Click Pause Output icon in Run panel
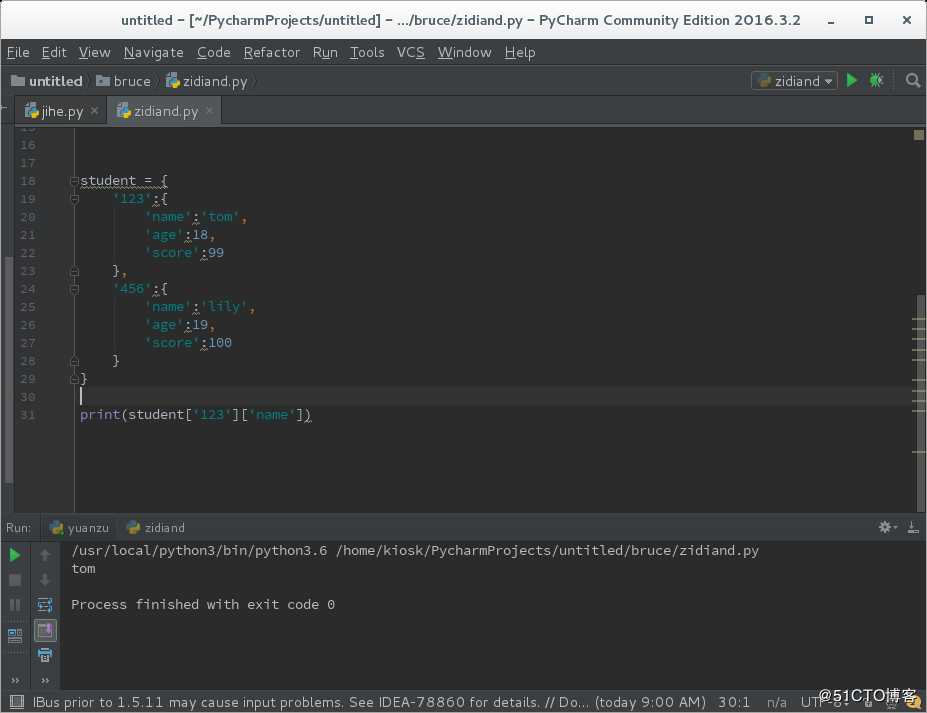This screenshot has height=713, width=927. click(x=15, y=605)
